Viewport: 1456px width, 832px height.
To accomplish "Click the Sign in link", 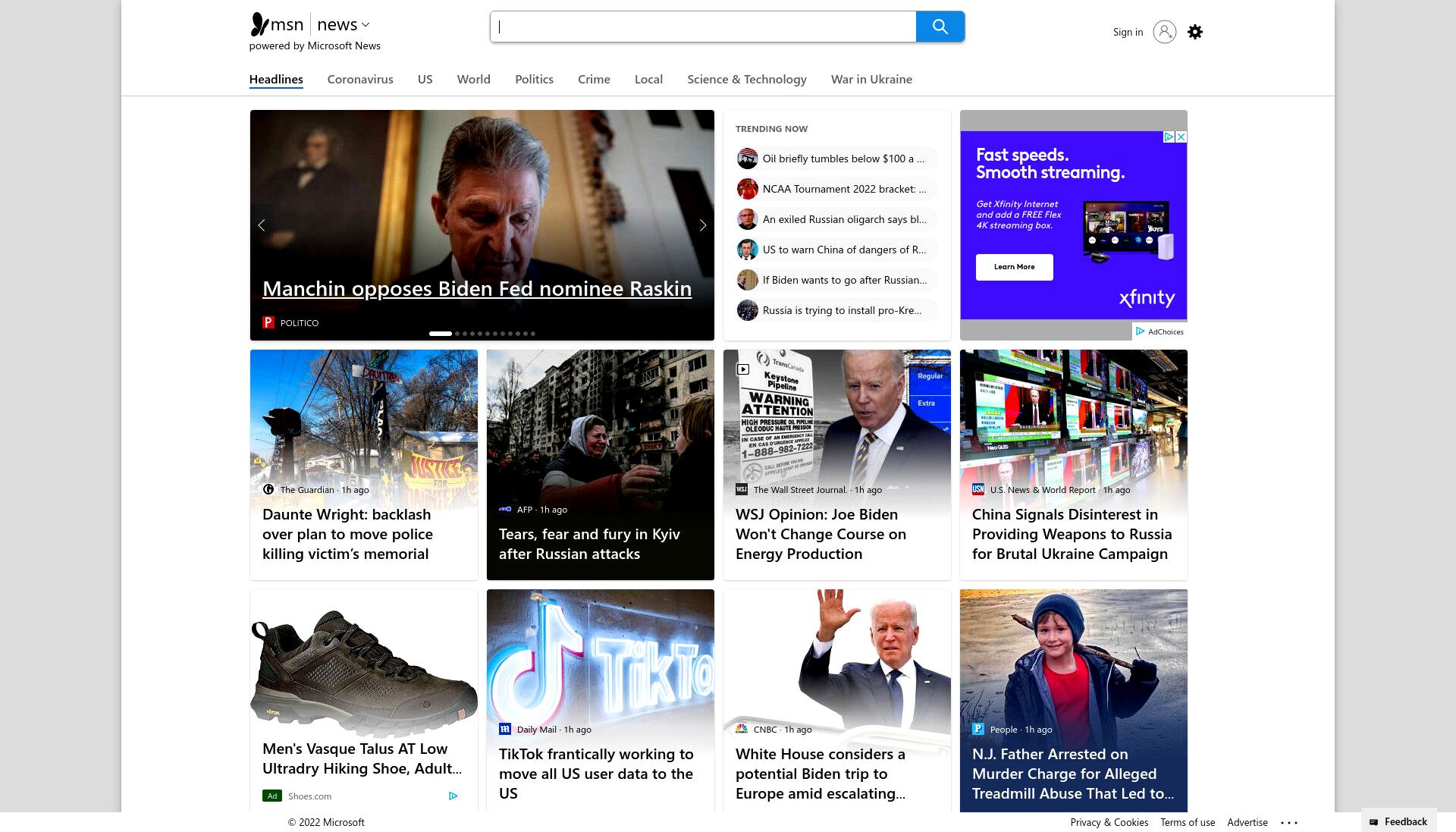I will (1128, 32).
